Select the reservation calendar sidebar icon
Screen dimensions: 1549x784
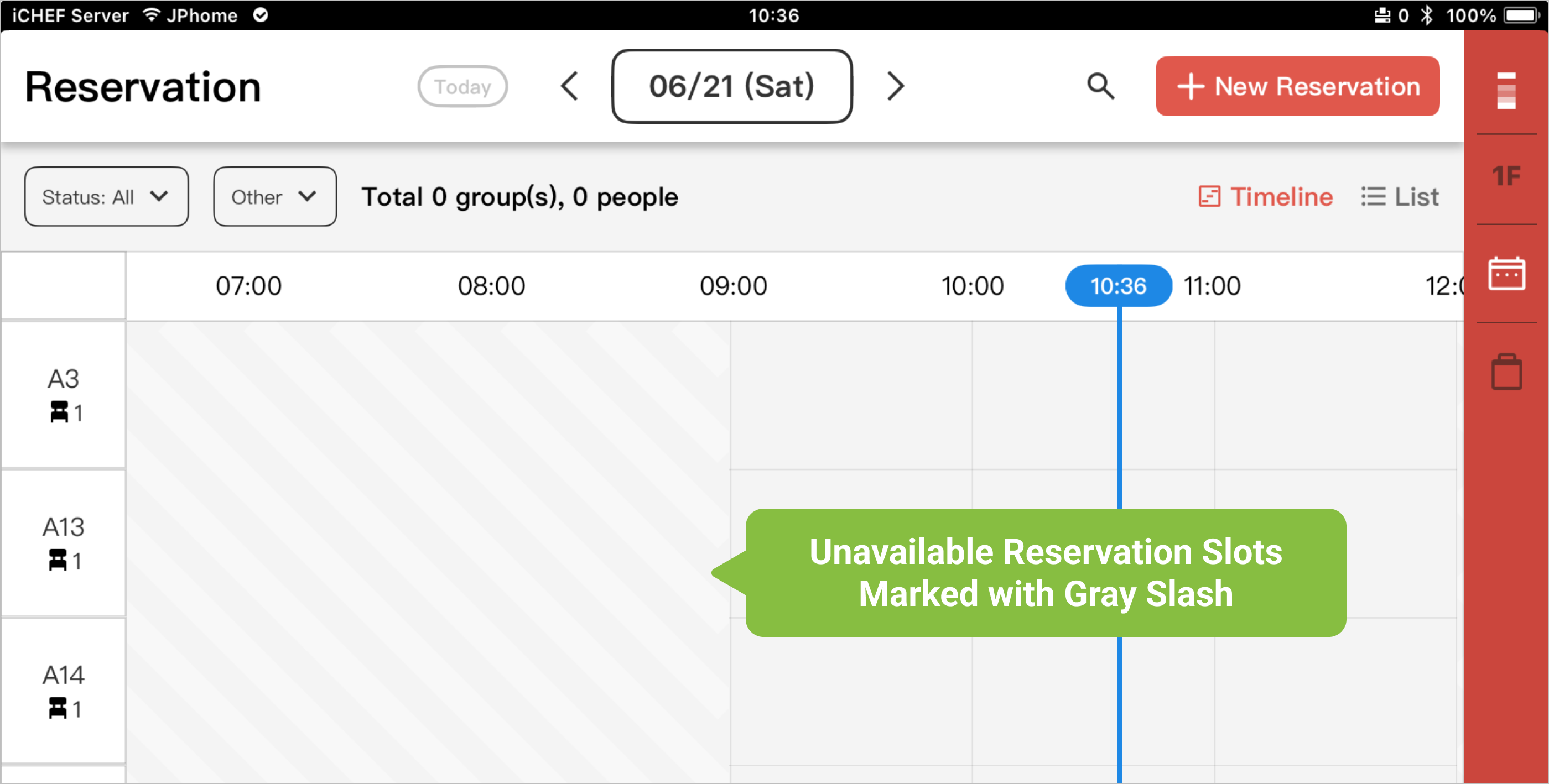tap(1506, 274)
